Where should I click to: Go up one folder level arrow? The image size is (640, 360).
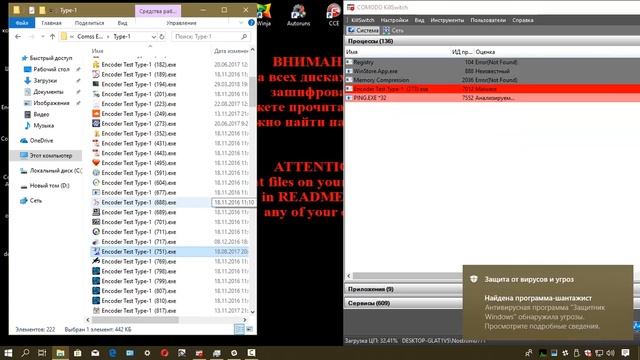tap(52, 36)
